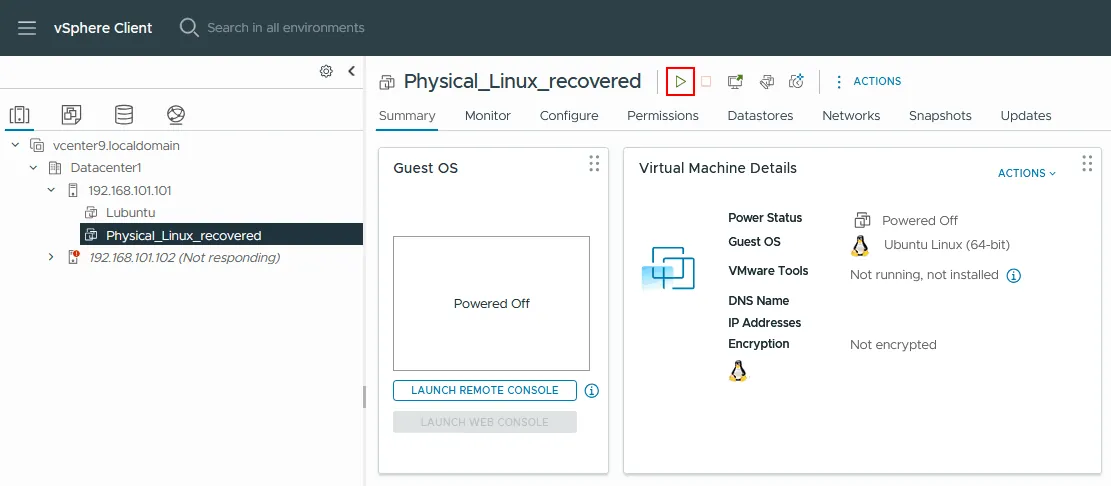Click the 'IP Addresses' label
Screen dimensions: 1111x486
pos(765,322)
